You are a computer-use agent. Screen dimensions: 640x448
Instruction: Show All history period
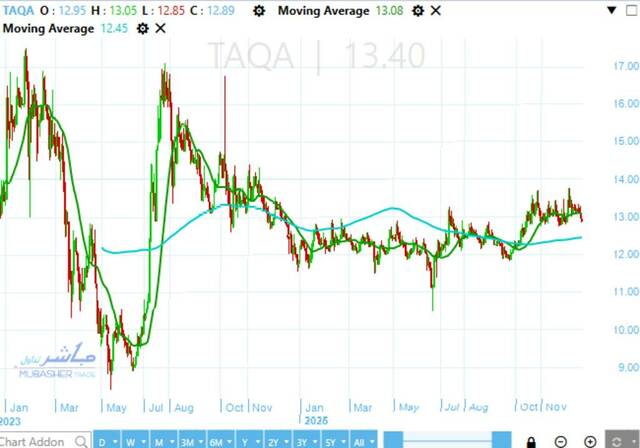[x=364, y=440]
